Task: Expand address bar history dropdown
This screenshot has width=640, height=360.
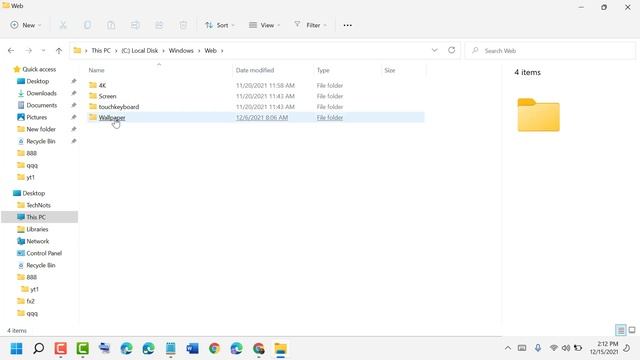Action: (x=434, y=50)
